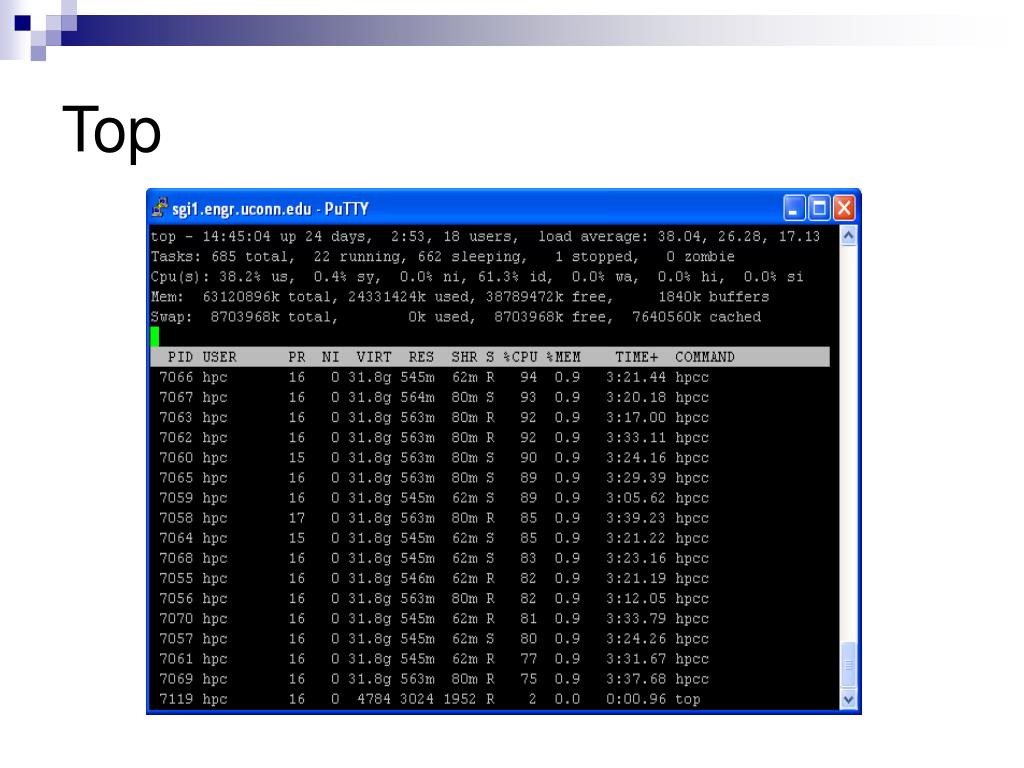The width and height of the screenshot is (1024, 768).
Task: Click the scrollbar thumb in PuTTY
Action: click(848, 665)
